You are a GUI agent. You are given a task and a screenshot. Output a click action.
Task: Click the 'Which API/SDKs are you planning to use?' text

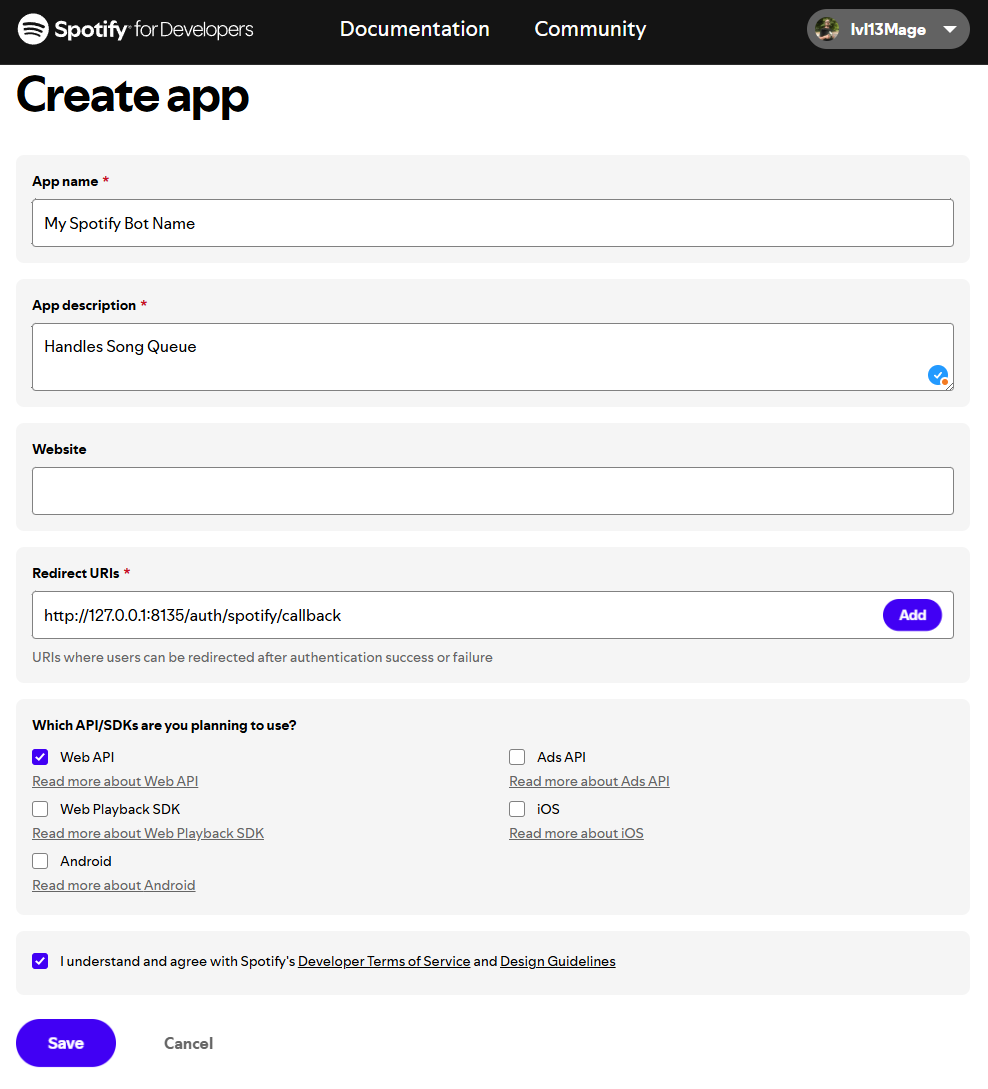pyautogui.click(x=164, y=725)
